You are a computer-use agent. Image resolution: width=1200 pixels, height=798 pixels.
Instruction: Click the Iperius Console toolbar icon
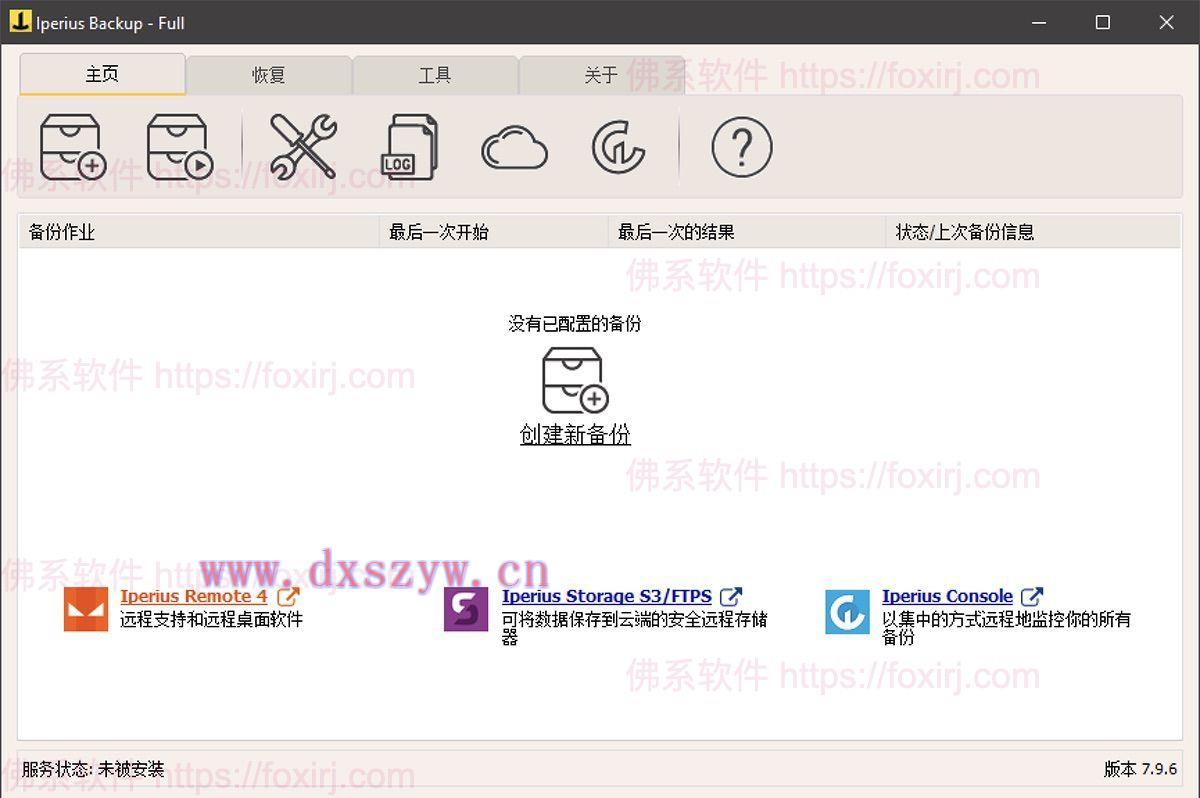tap(619, 148)
